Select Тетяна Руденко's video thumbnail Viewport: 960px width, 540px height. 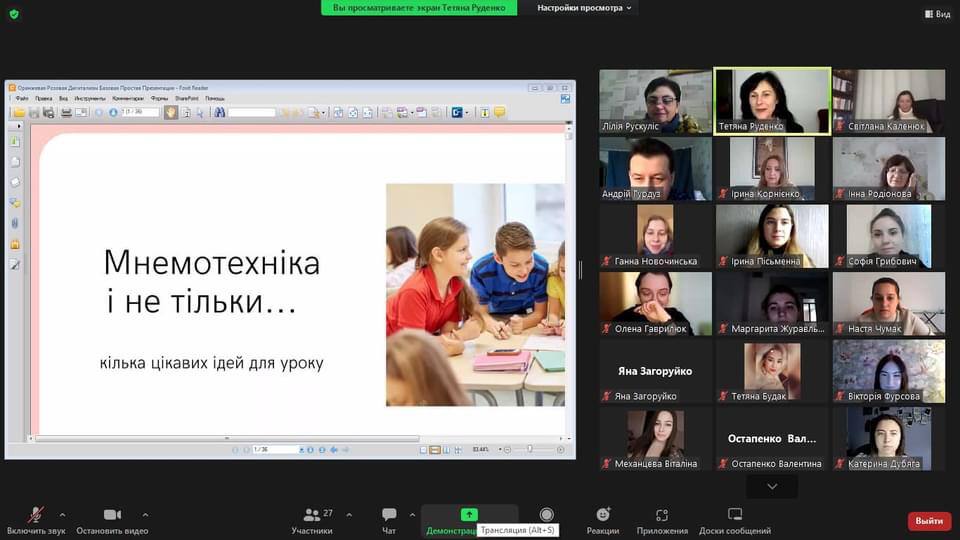click(772, 100)
